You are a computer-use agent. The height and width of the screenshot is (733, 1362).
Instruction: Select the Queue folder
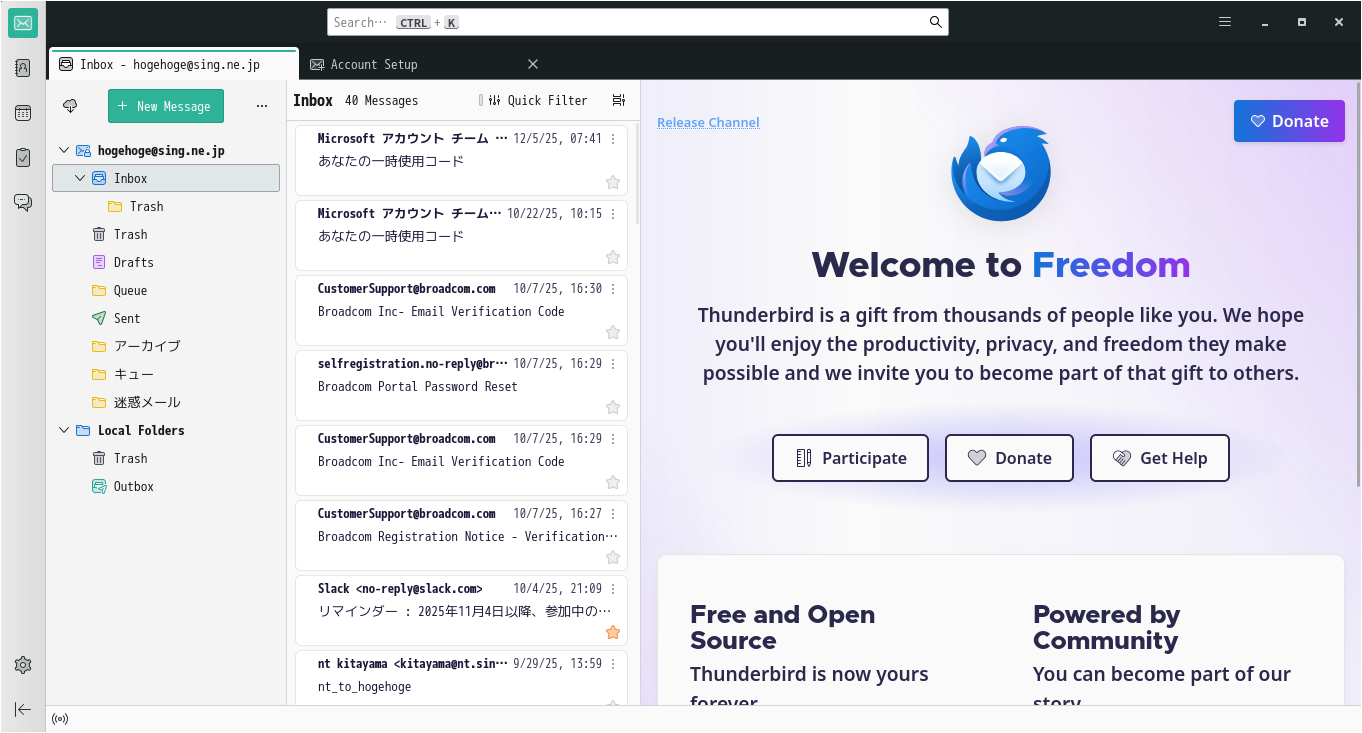[x=166, y=290]
